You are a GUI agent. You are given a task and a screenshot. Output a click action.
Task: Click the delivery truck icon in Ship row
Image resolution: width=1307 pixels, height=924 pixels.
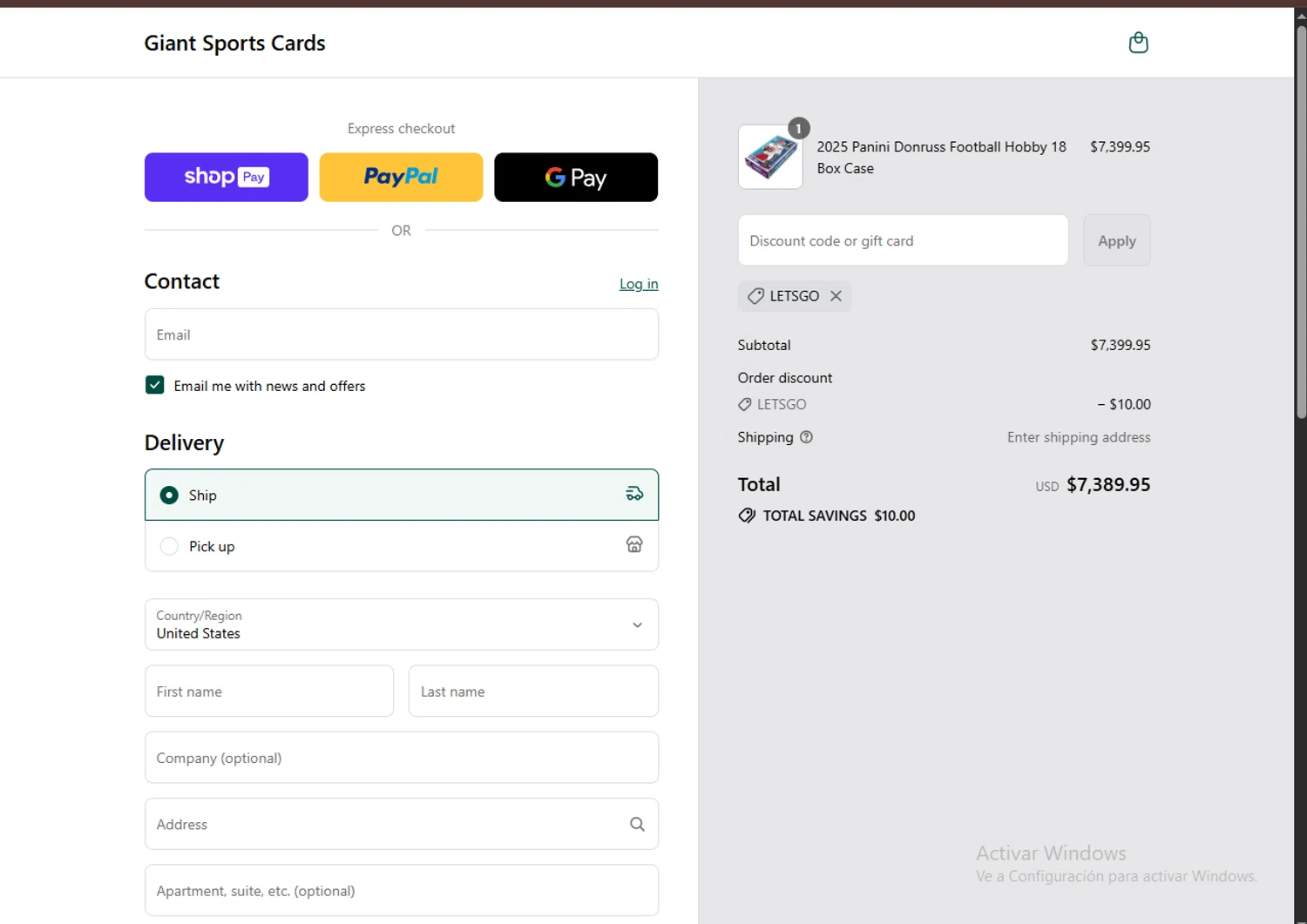point(634,494)
